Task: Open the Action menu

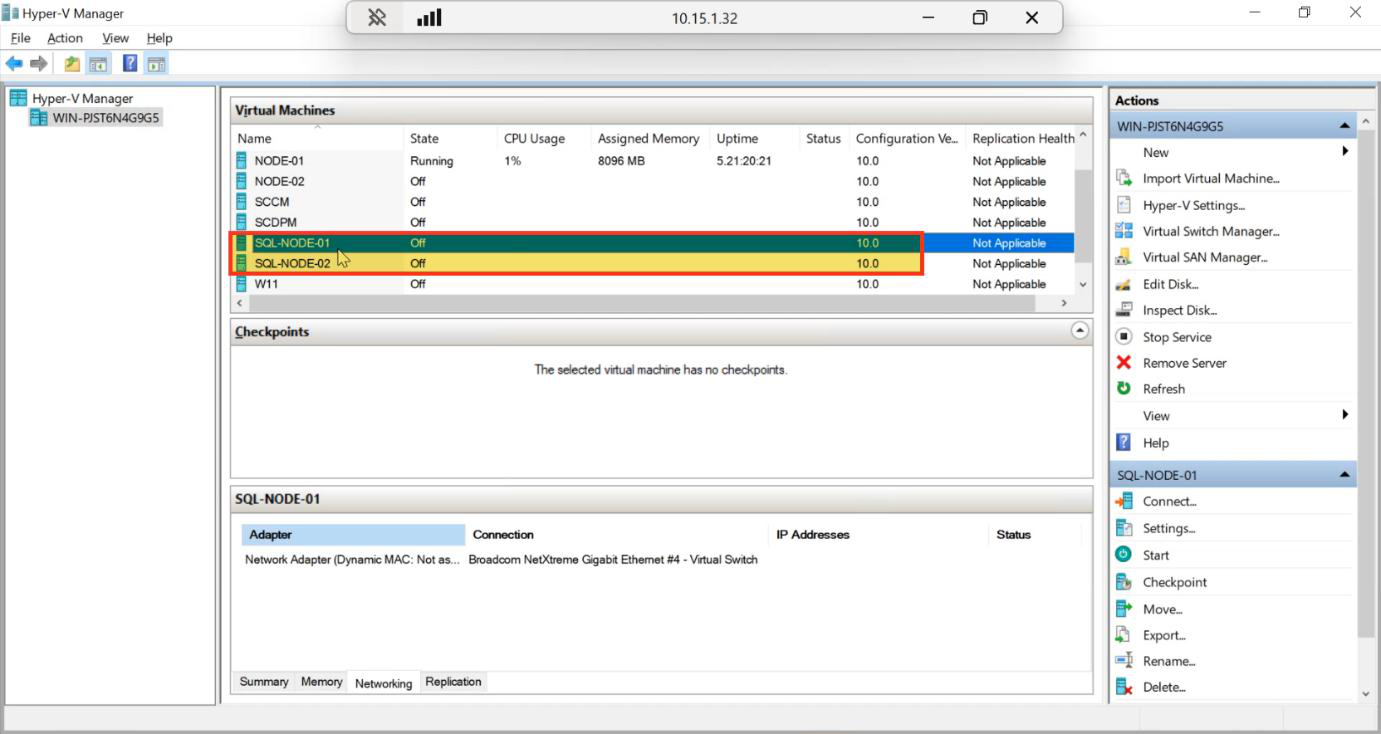Action: tap(65, 38)
